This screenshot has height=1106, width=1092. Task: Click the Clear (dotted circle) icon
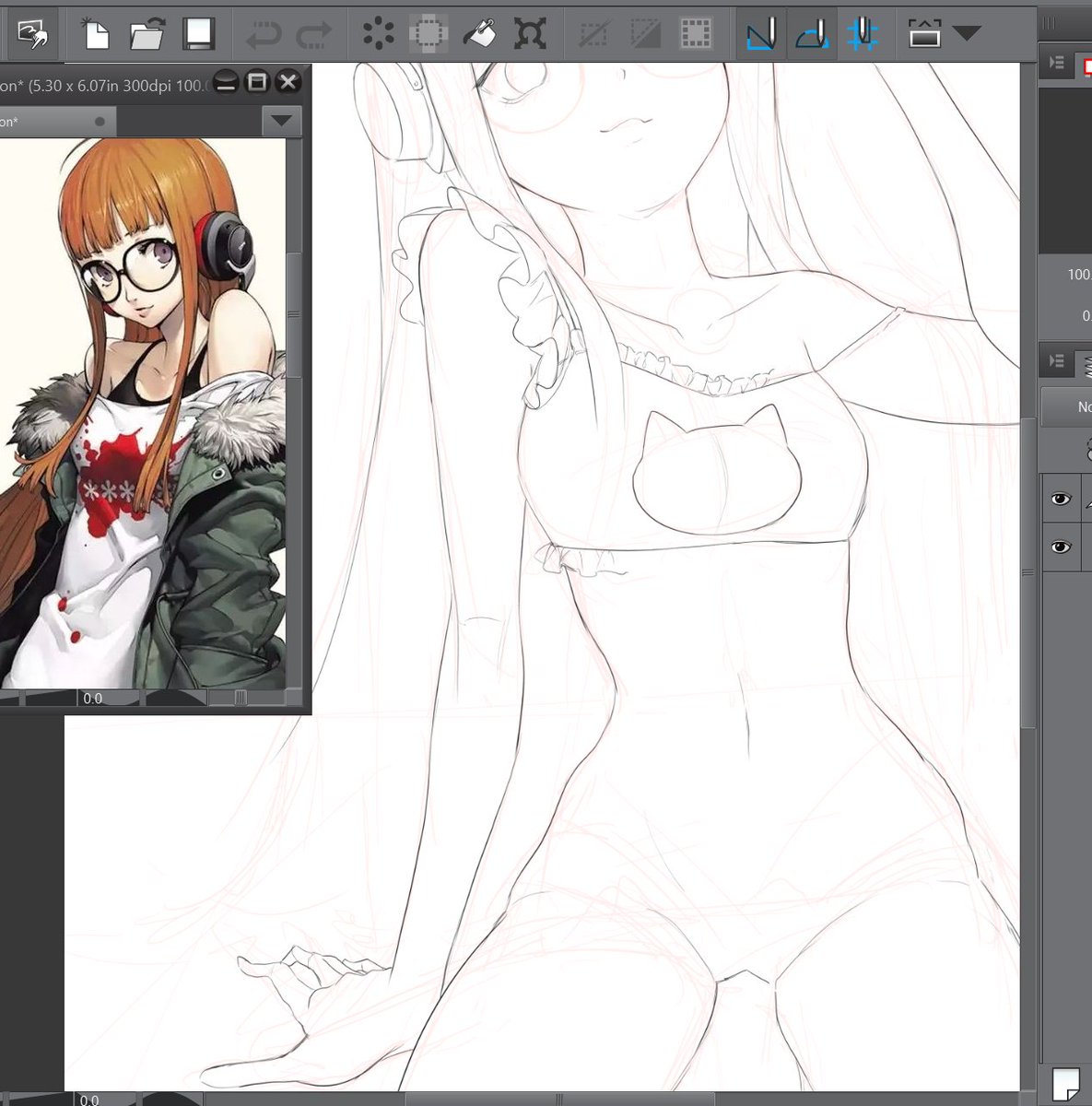click(378, 34)
